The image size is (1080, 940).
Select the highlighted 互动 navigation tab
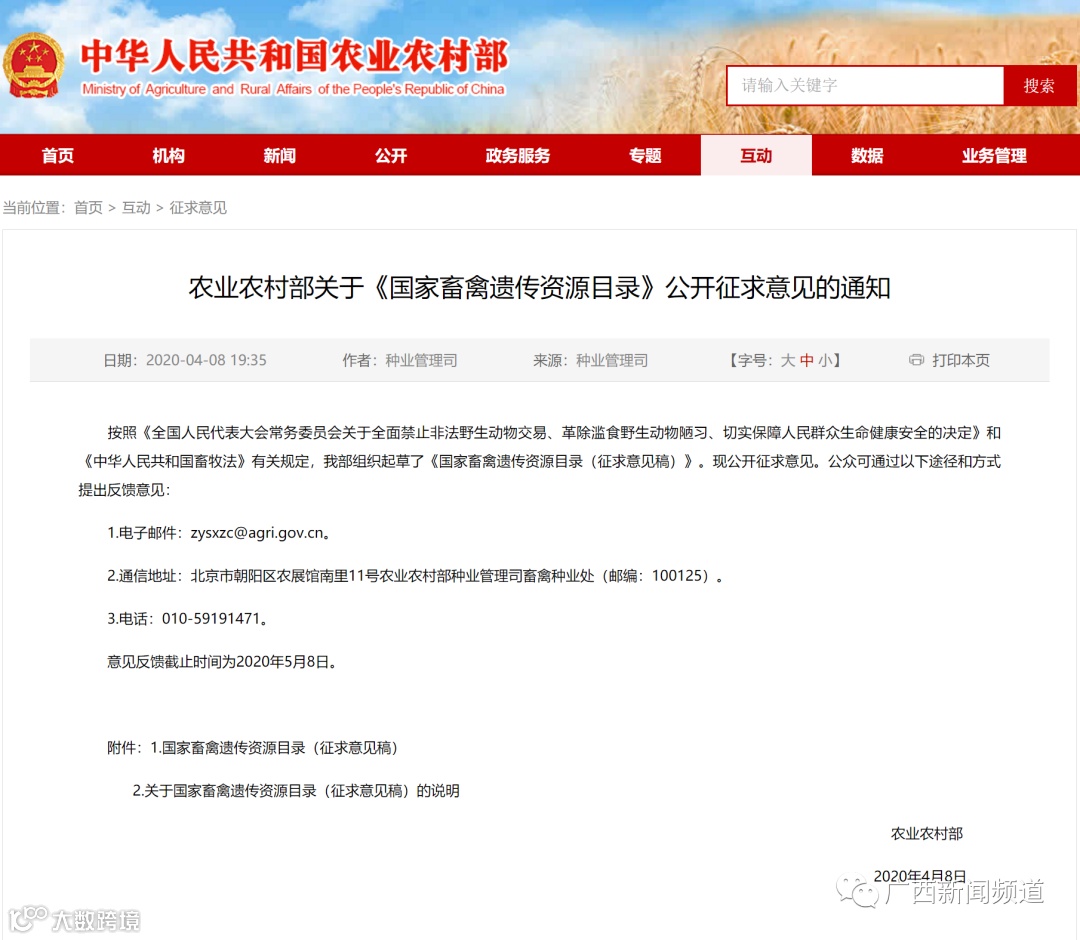pos(756,156)
